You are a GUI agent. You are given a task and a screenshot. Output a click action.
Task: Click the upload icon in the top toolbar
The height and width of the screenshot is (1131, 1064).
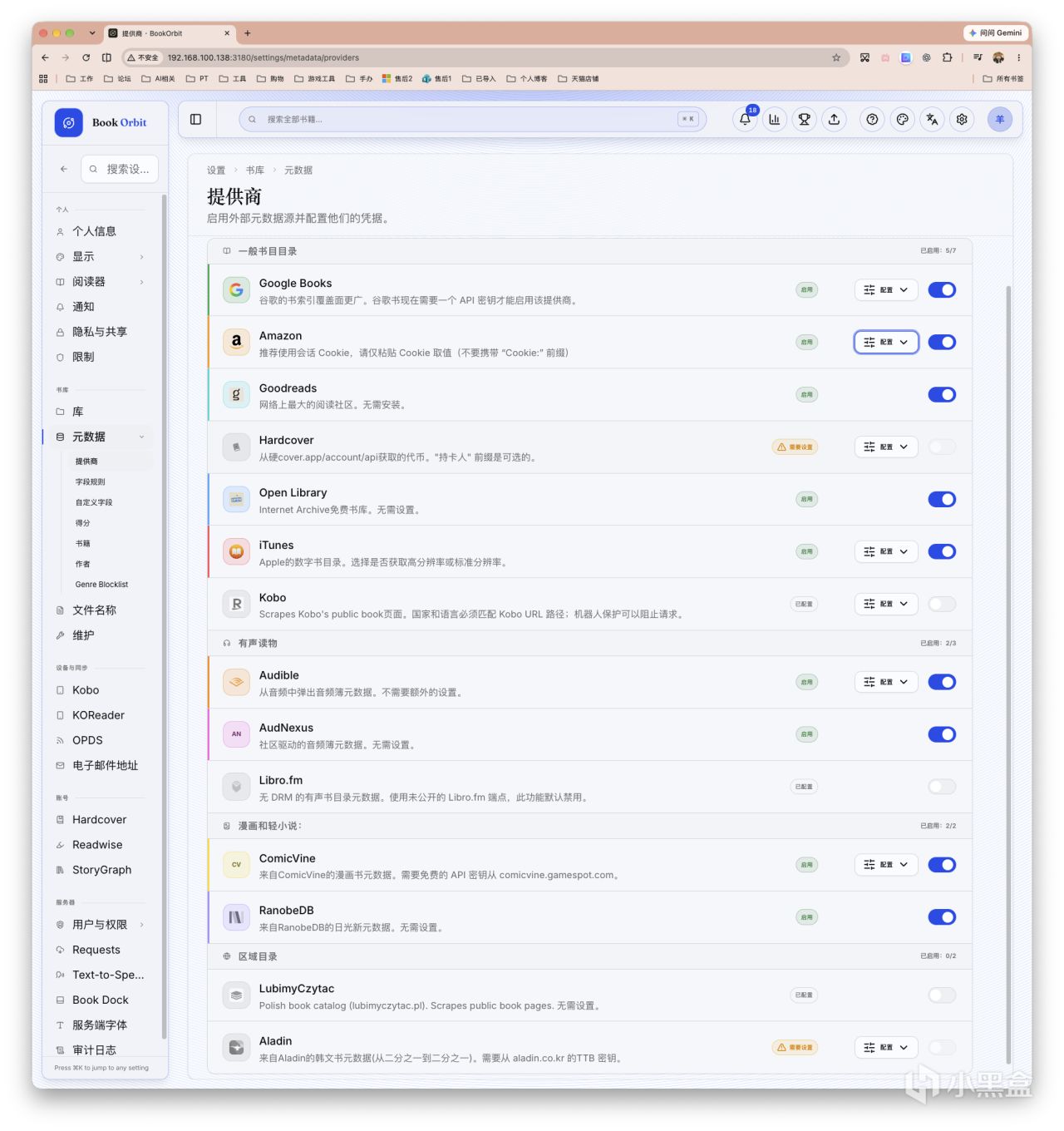pyautogui.click(x=834, y=120)
